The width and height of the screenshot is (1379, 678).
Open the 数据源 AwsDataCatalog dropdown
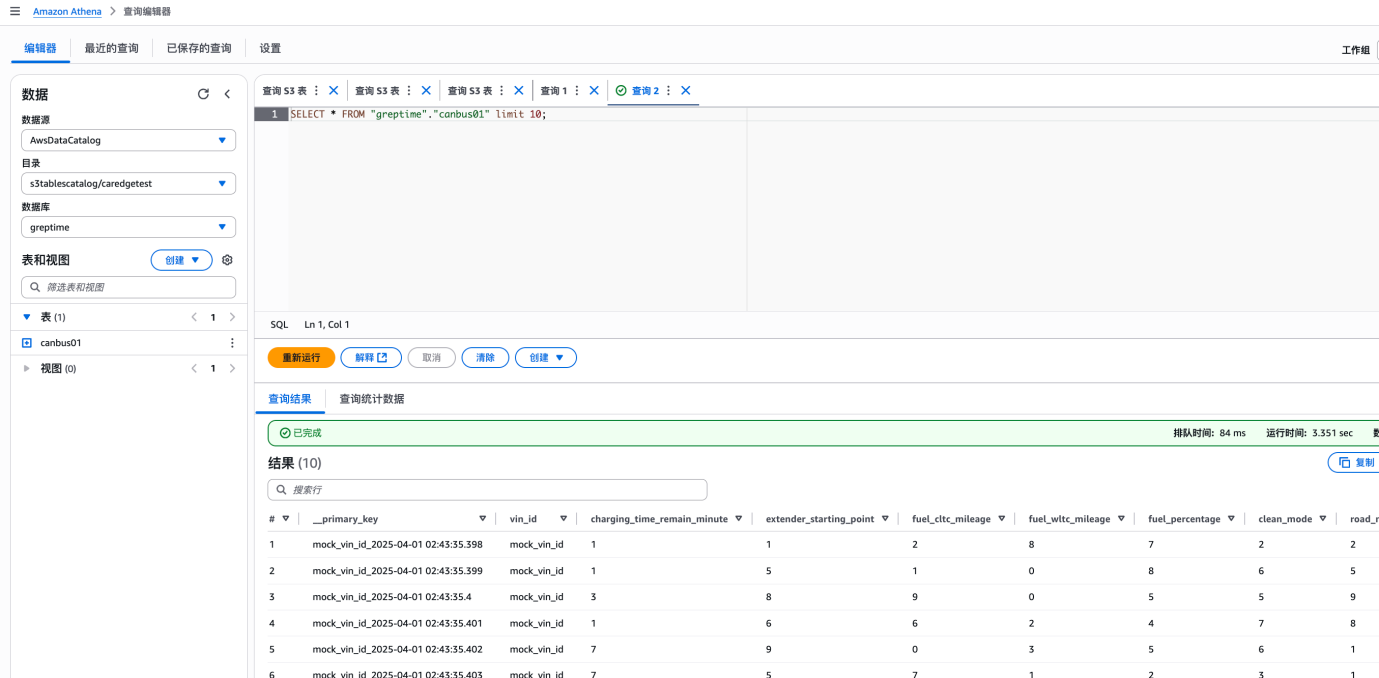(129, 141)
